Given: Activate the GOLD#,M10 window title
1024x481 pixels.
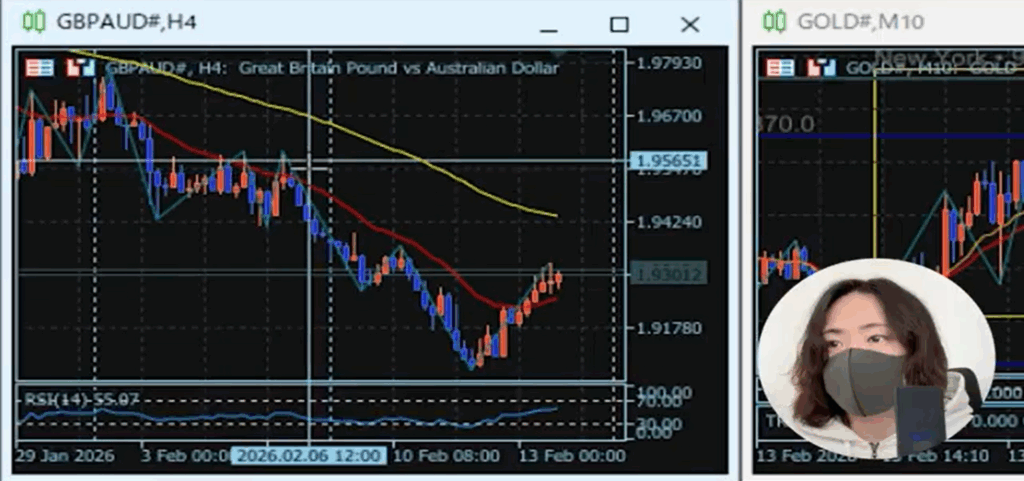Looking at the screenshot, I should (x=860, y=22).
